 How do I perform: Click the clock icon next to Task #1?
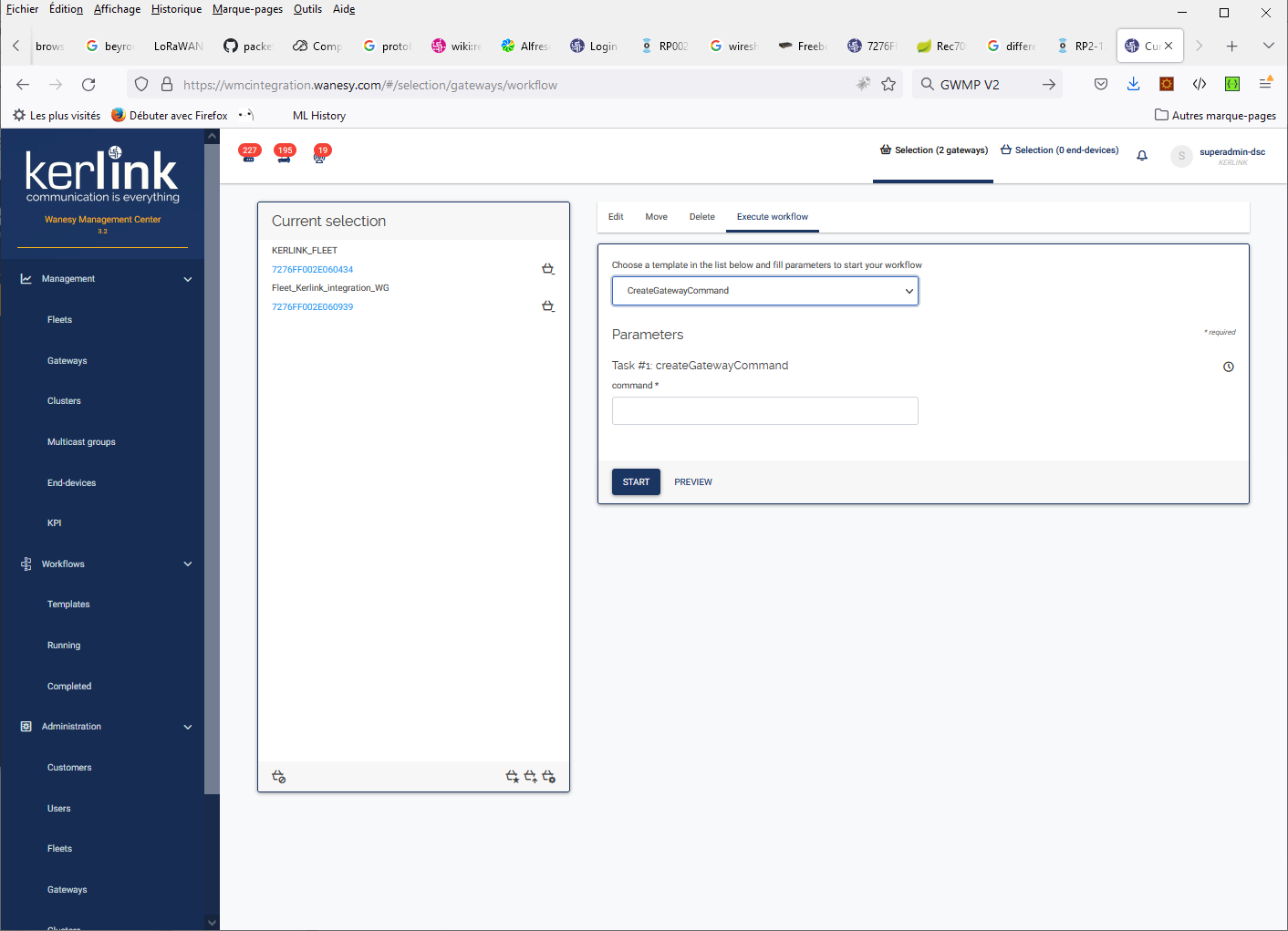tap(1228, 367)
